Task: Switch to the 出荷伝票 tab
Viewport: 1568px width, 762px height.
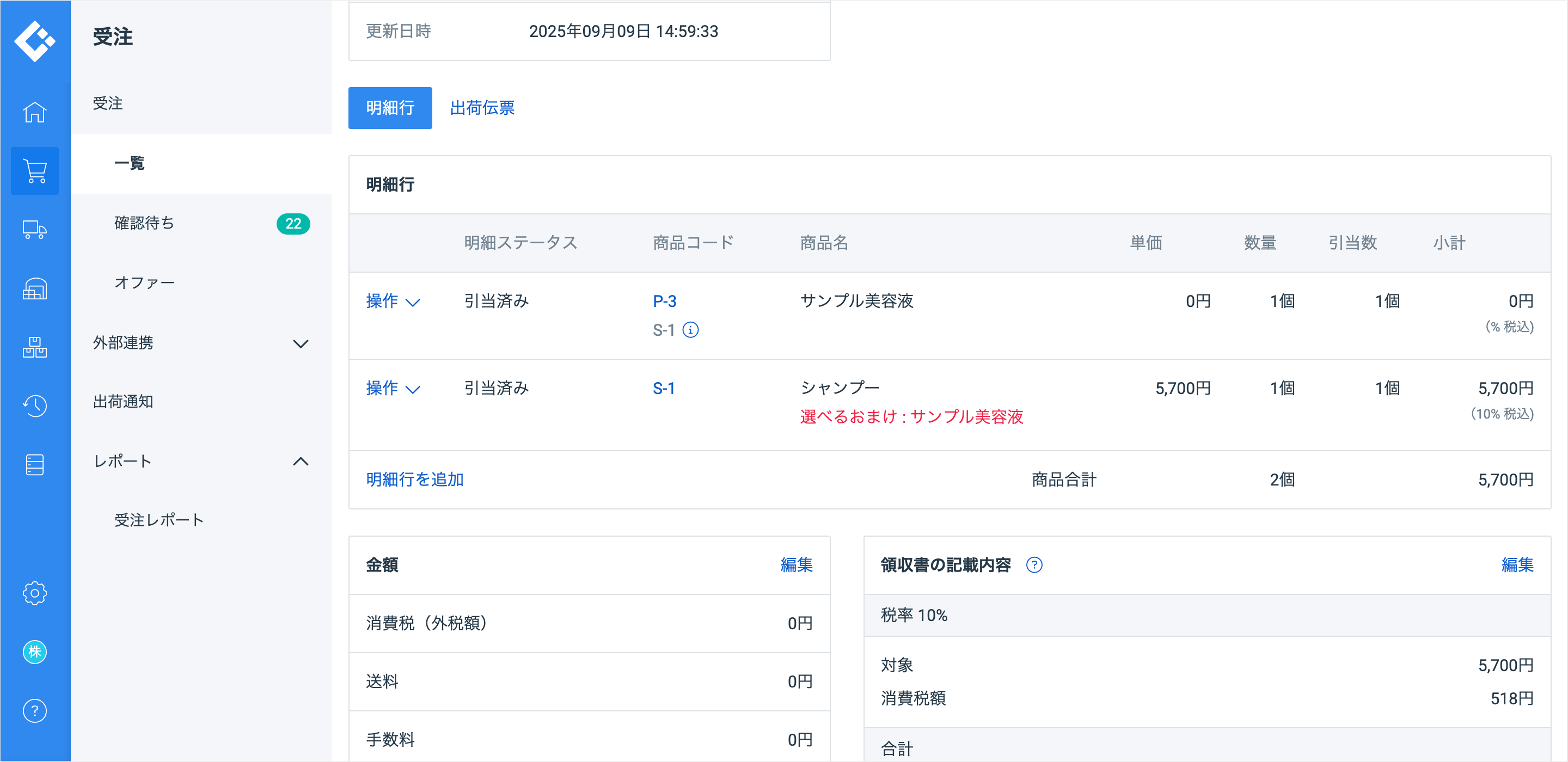Action: point(482,108)
